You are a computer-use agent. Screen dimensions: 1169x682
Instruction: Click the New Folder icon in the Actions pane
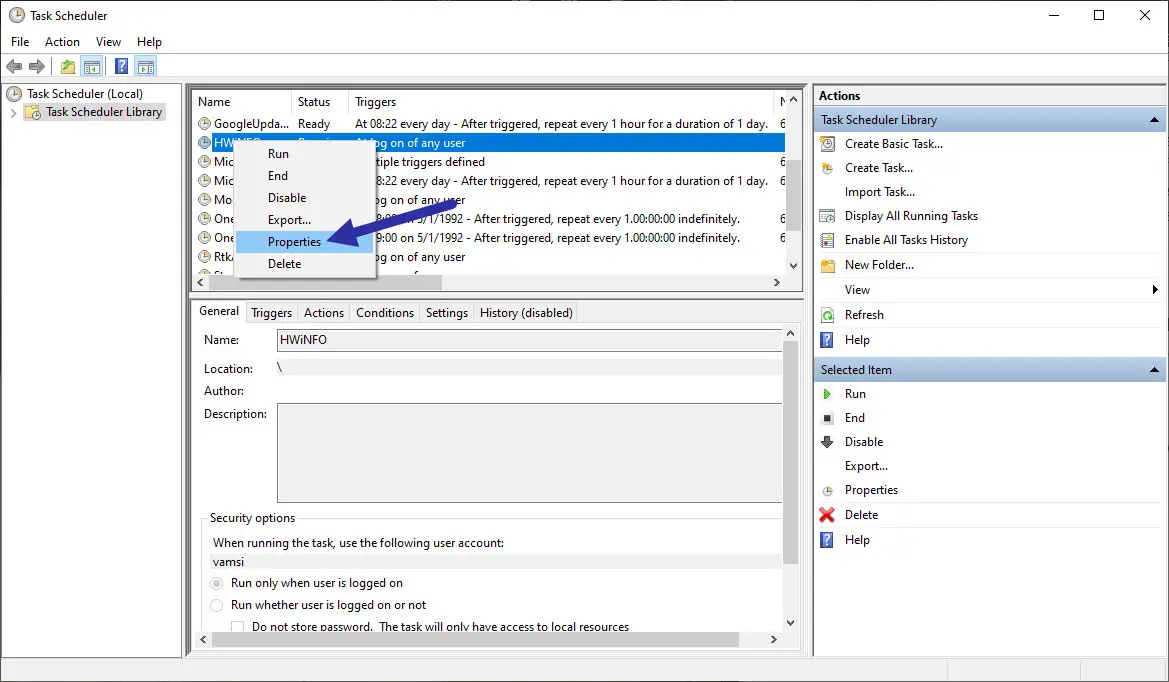tap(828, 265)
